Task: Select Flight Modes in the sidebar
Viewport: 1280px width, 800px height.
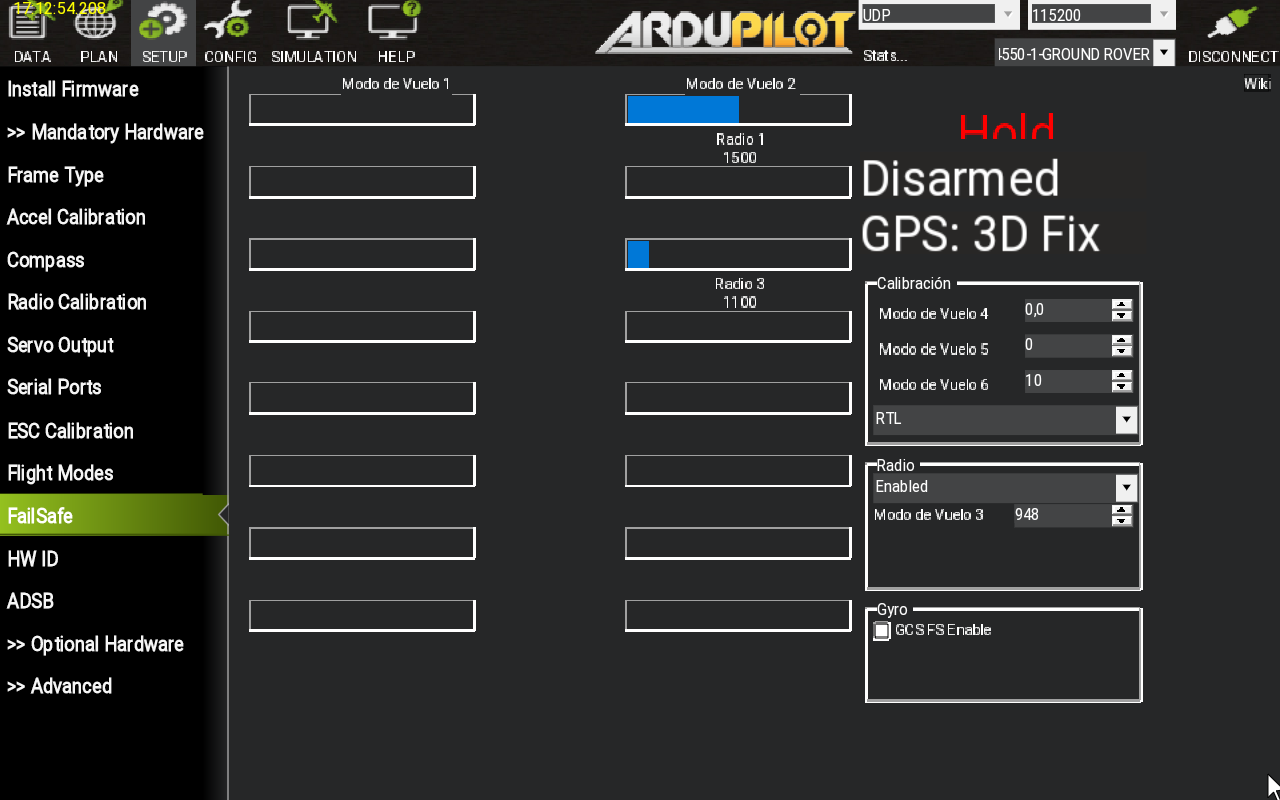Action: click(60, 473)
